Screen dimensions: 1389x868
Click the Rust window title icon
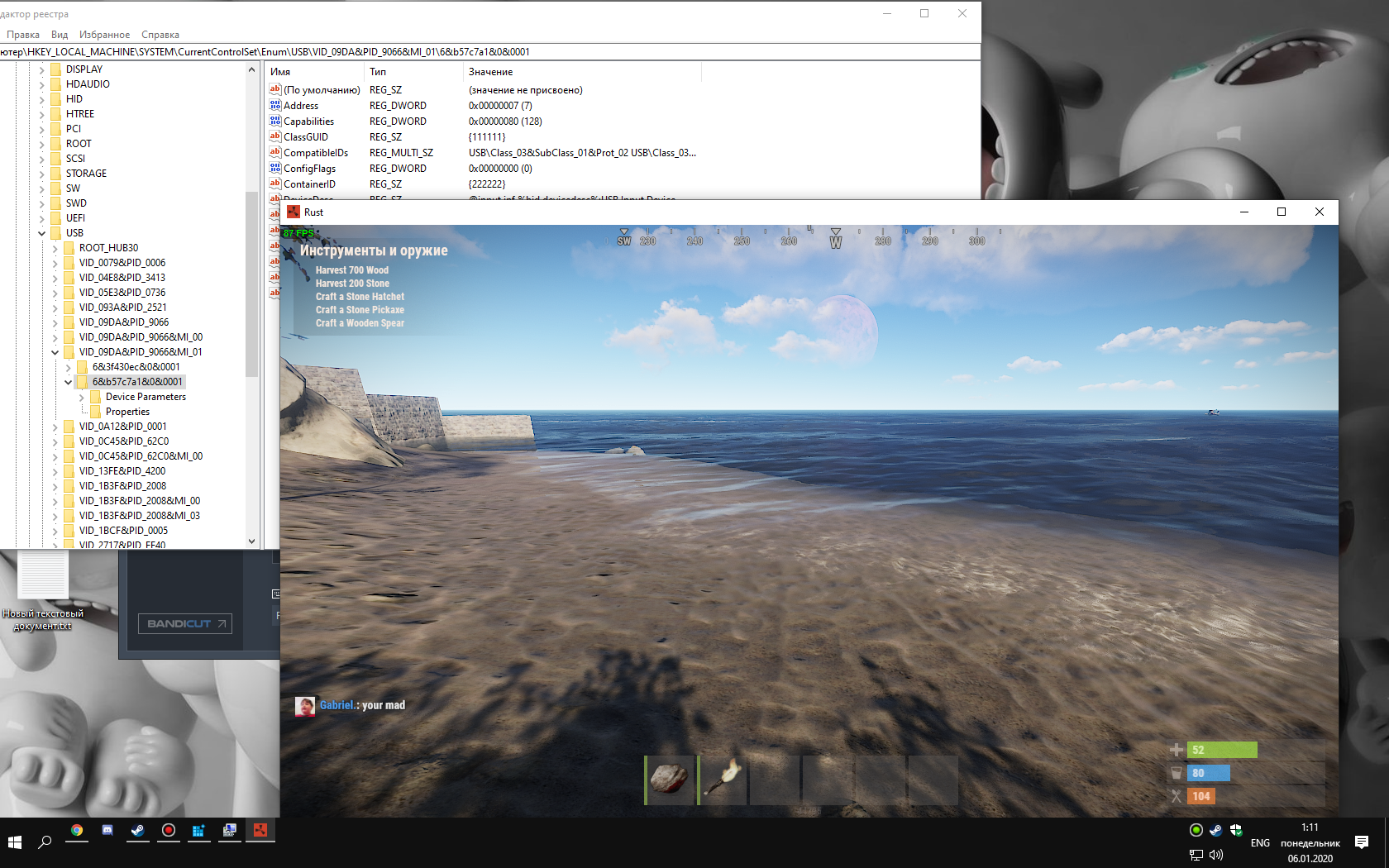[293, 212]
